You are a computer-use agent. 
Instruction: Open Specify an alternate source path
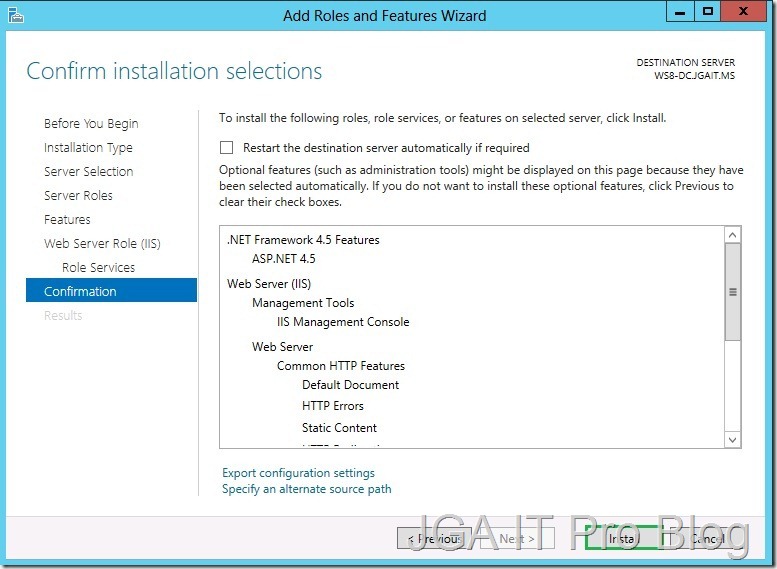306,489
